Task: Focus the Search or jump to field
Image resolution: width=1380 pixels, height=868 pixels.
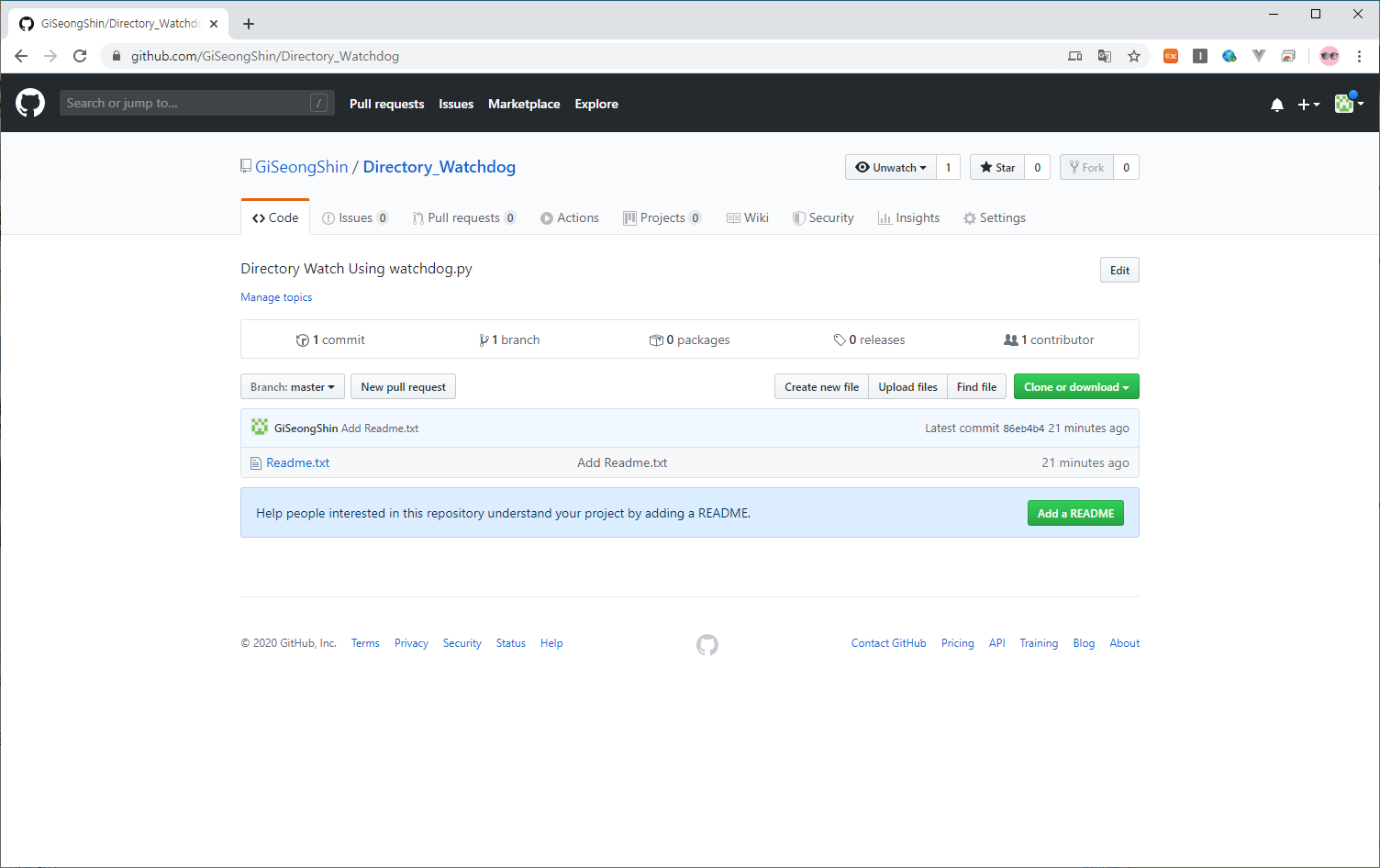Action: click(x=196, y=103)
